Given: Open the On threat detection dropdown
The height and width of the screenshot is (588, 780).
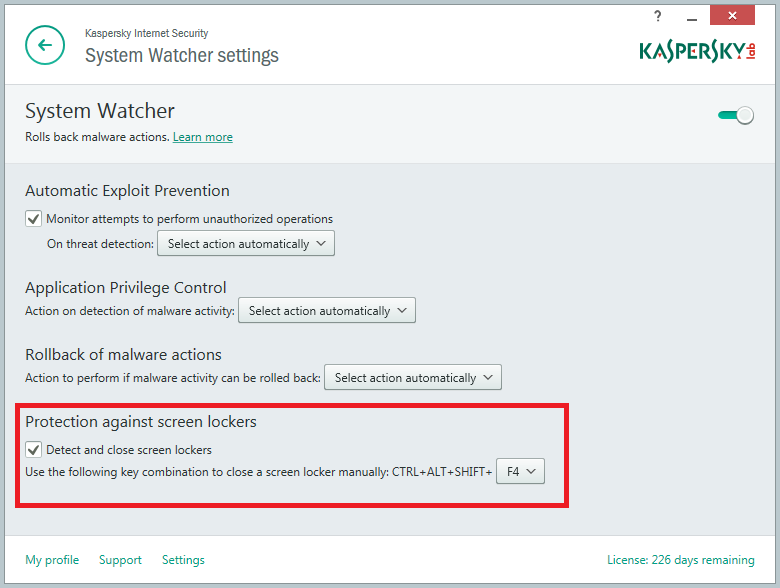Looking at the screenshot, I should (x=246, y=243).
